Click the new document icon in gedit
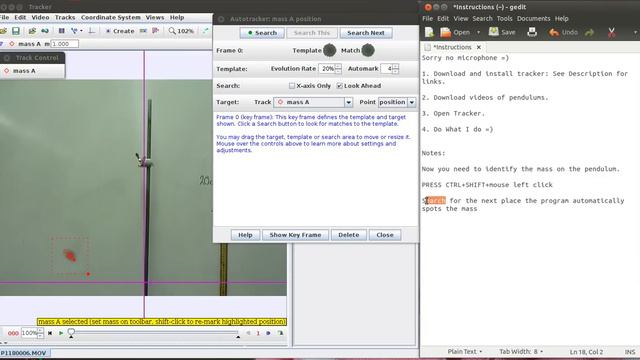 click(429, 32)
